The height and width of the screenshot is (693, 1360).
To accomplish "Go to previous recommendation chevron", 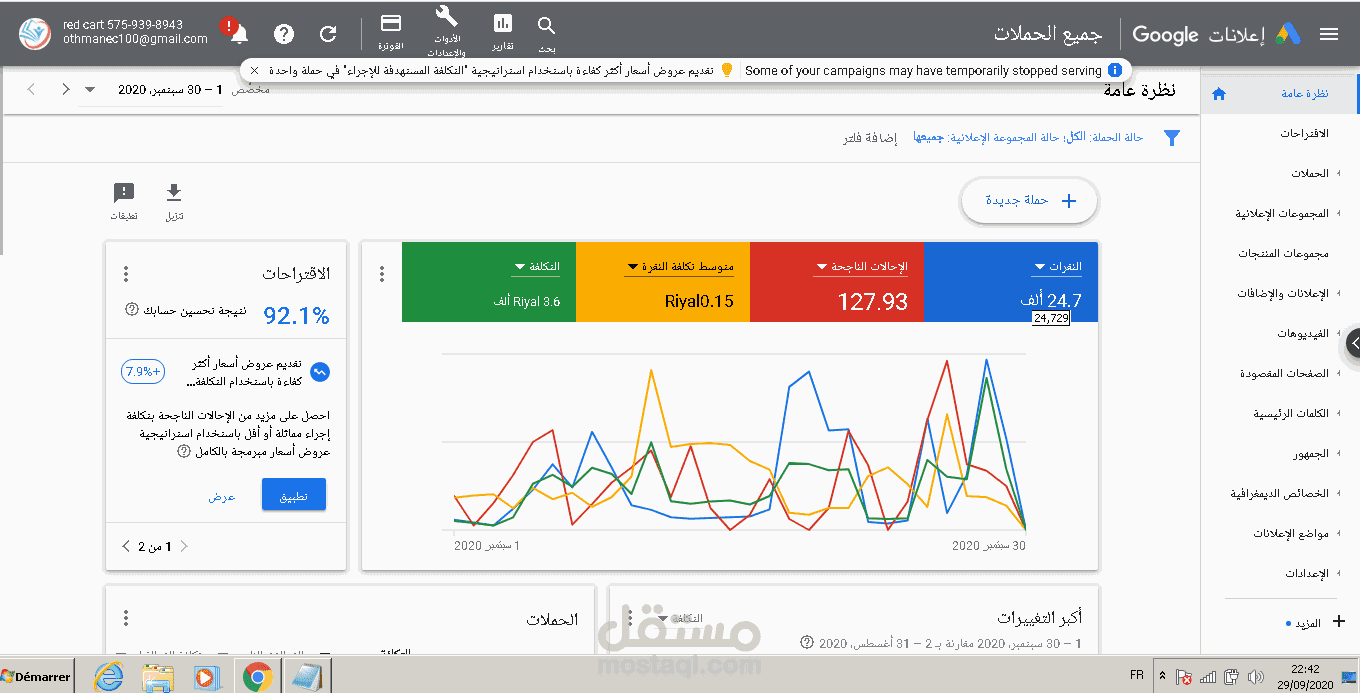I will pyautogui.click(x=184, y=546).
